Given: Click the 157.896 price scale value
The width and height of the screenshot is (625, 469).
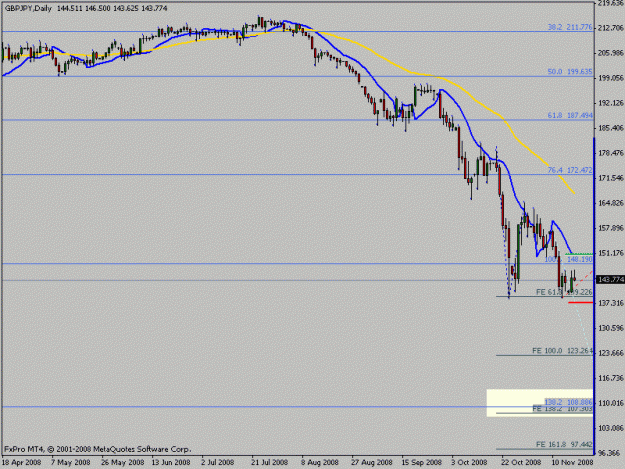Looking at the screenshot, I should pos(611,228).
